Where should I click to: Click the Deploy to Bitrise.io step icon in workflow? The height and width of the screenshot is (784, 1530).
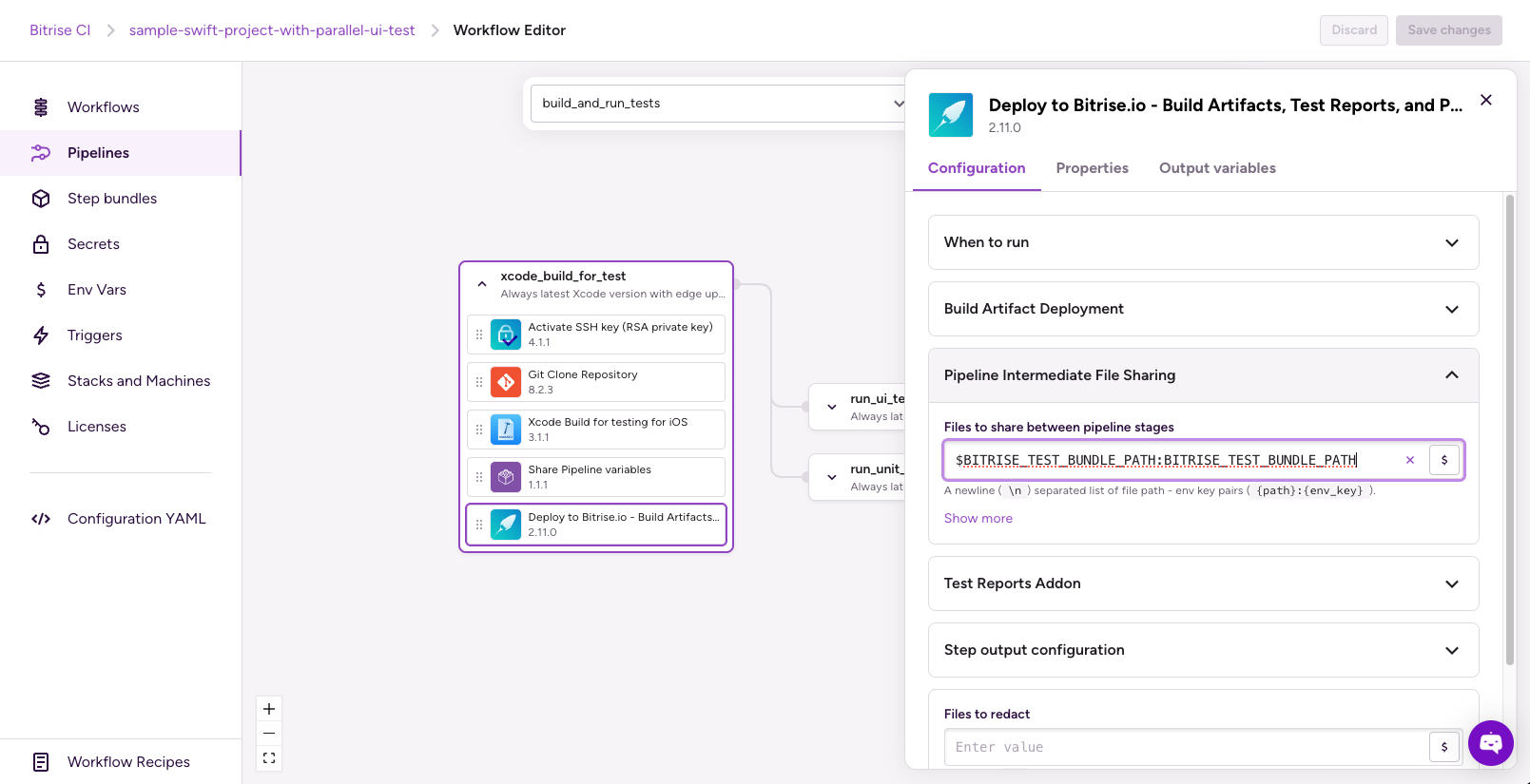[506, 525]
